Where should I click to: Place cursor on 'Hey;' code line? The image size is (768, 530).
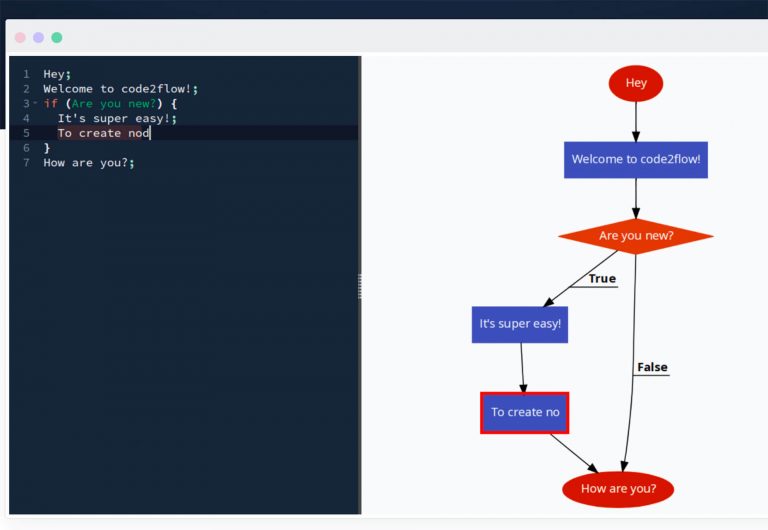point(57,74)
